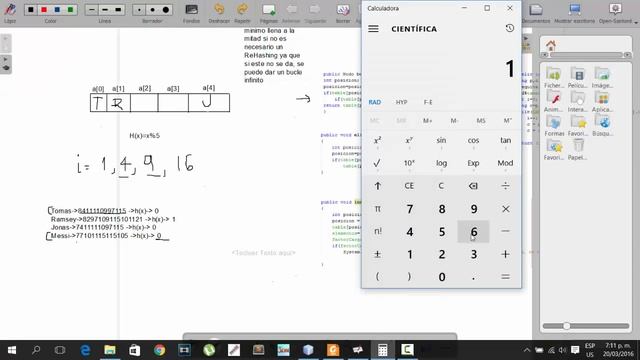Screen dimensions: 640x360
Task: Toggle HYP hyperbolic functions
Action: (x=401, y=102)
